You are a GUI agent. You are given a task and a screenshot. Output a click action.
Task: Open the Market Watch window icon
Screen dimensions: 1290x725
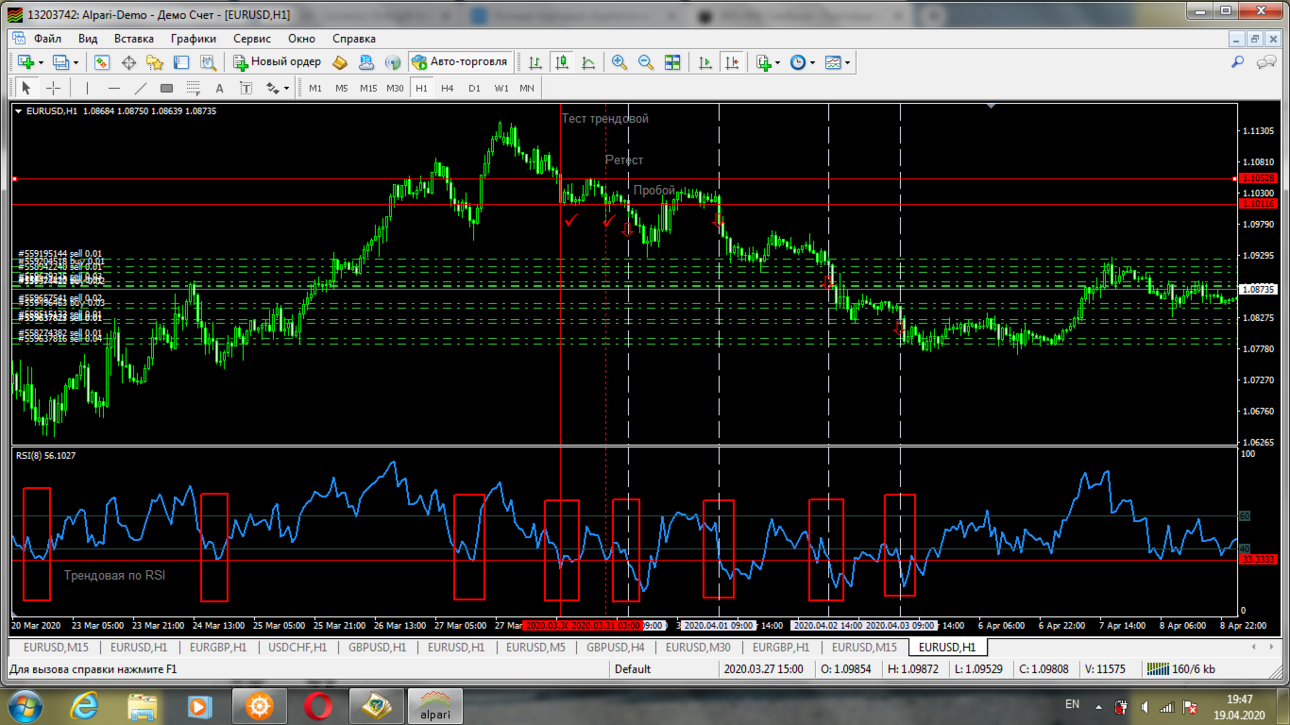[x=102, y=62]
